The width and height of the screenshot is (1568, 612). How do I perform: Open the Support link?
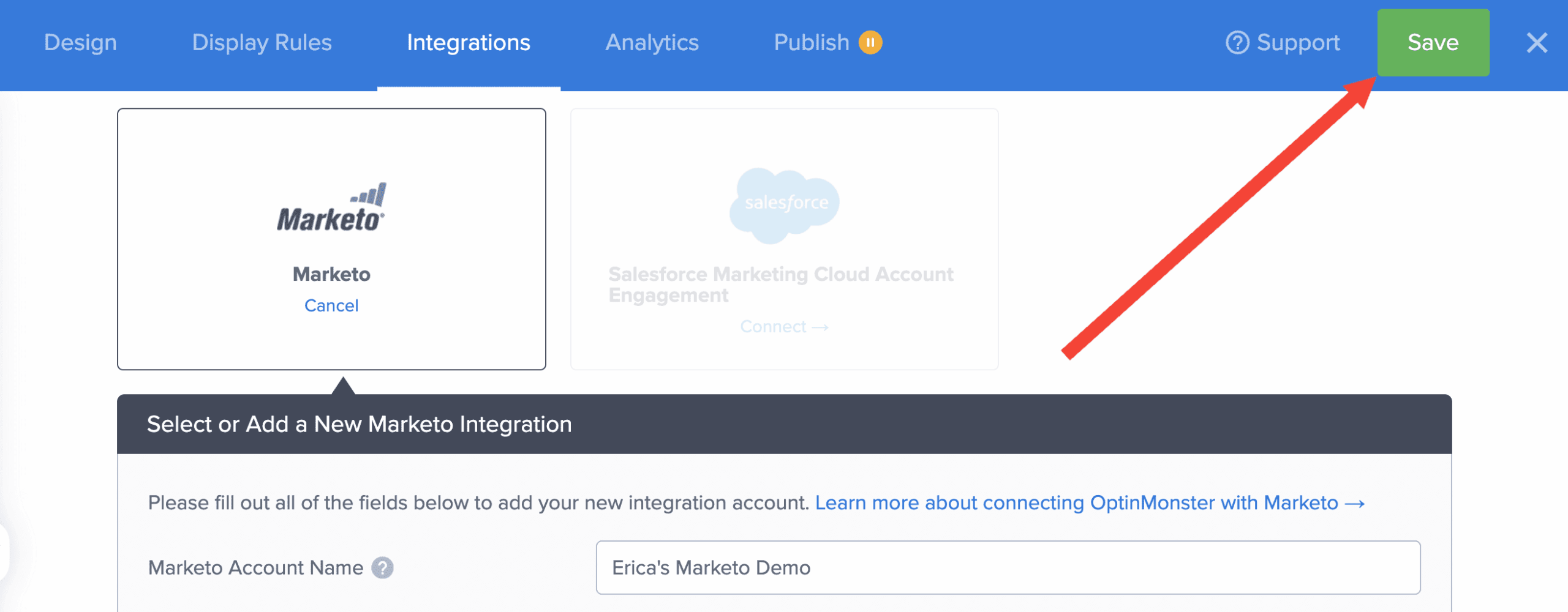pyautogui.click(x=1298, y=43)
